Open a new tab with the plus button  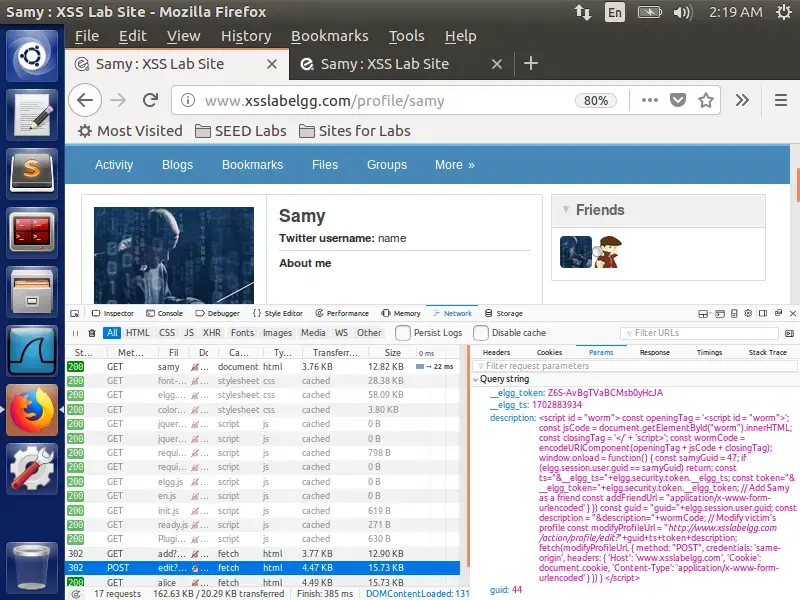coord(531,63)
